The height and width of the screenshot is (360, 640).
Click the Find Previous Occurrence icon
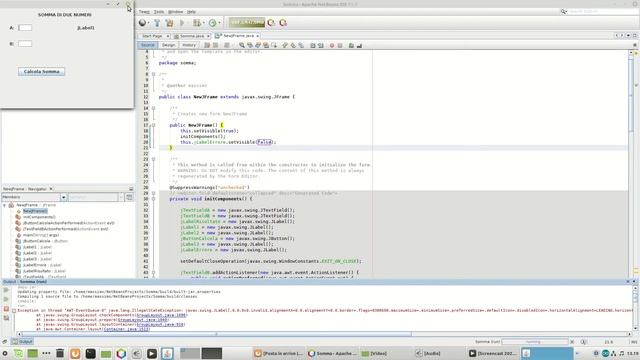(x=250, y=45)
